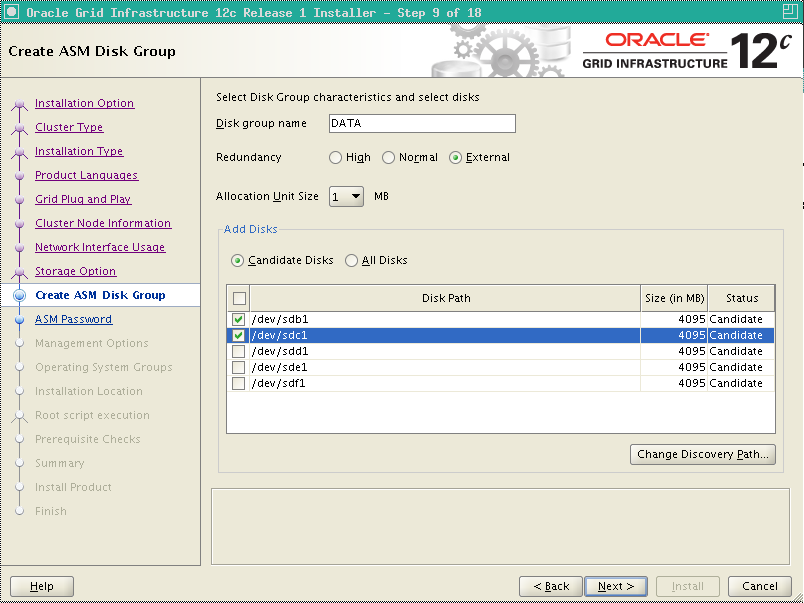Select the /dev/sdd1 disk path row
The height and width of the screenshot is (603, 804).
(445, 351)
